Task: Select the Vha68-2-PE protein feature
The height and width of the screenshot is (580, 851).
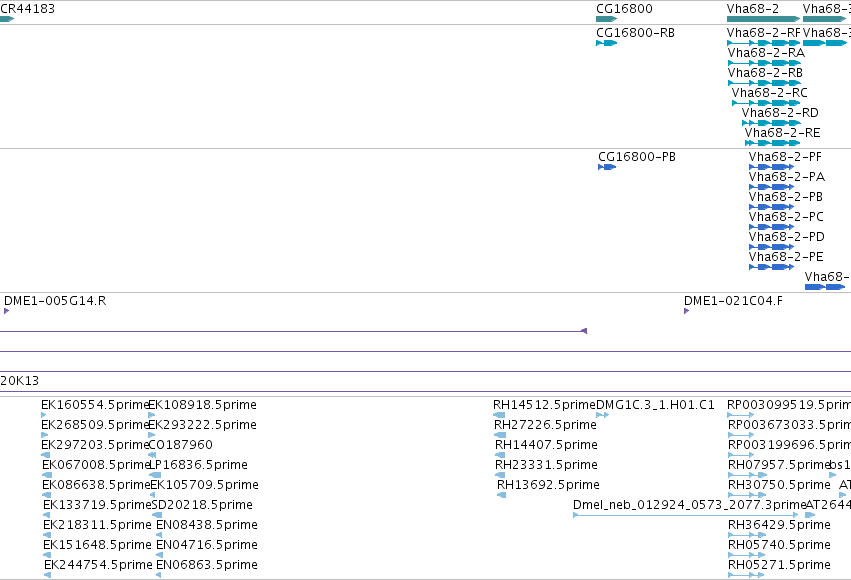Action: click(771, 267)
